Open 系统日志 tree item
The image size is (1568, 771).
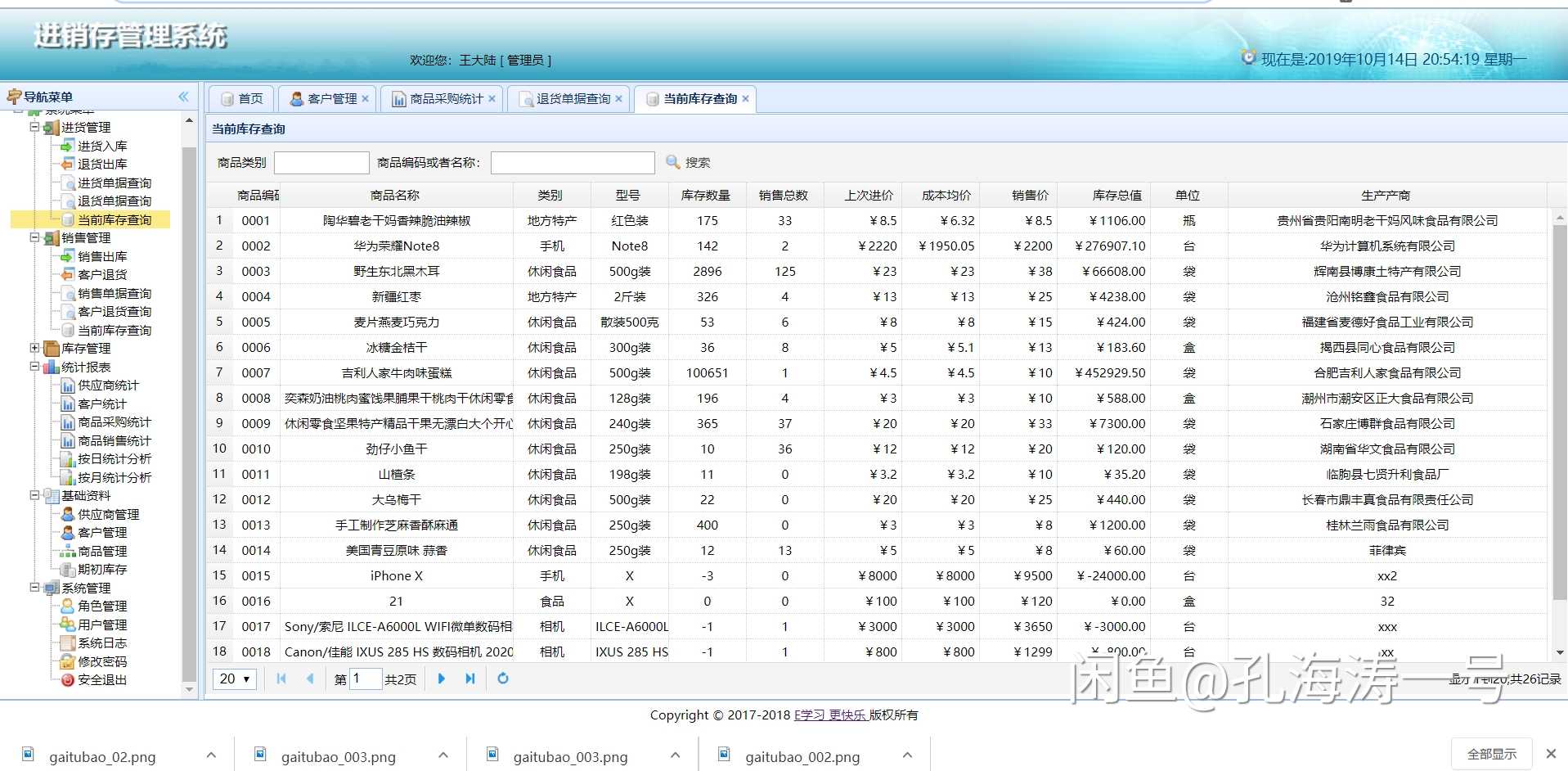pos(102,642)
